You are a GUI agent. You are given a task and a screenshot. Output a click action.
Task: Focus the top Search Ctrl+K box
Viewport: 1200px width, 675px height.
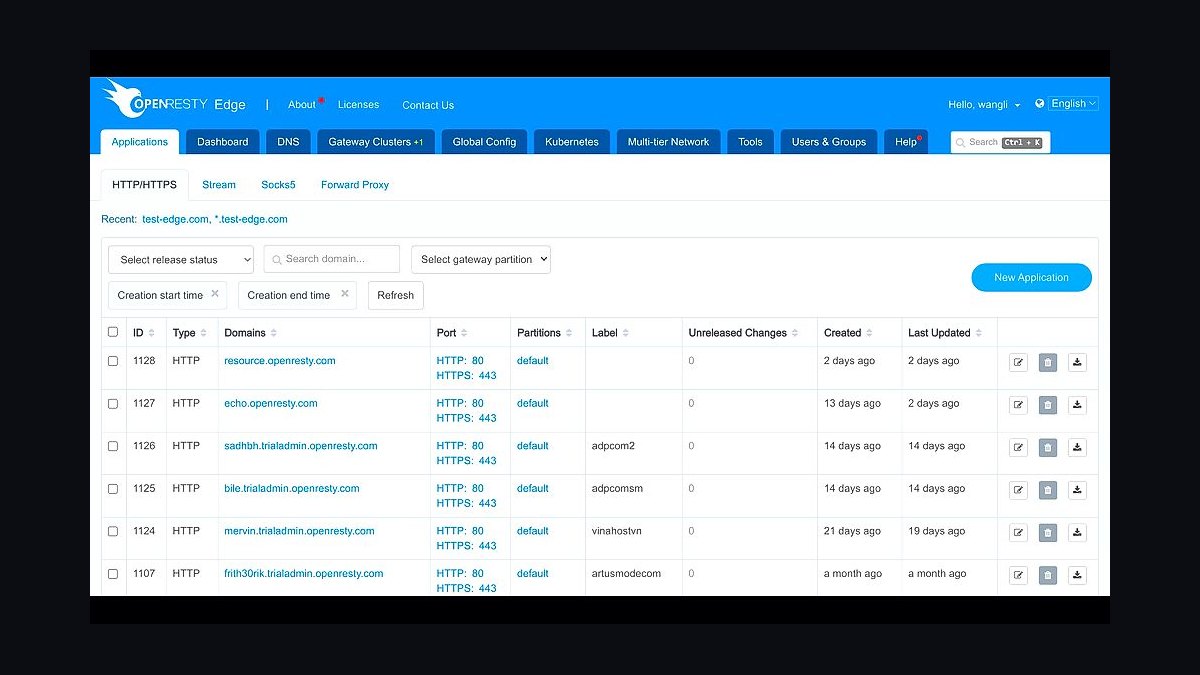tap(1000, 142)
